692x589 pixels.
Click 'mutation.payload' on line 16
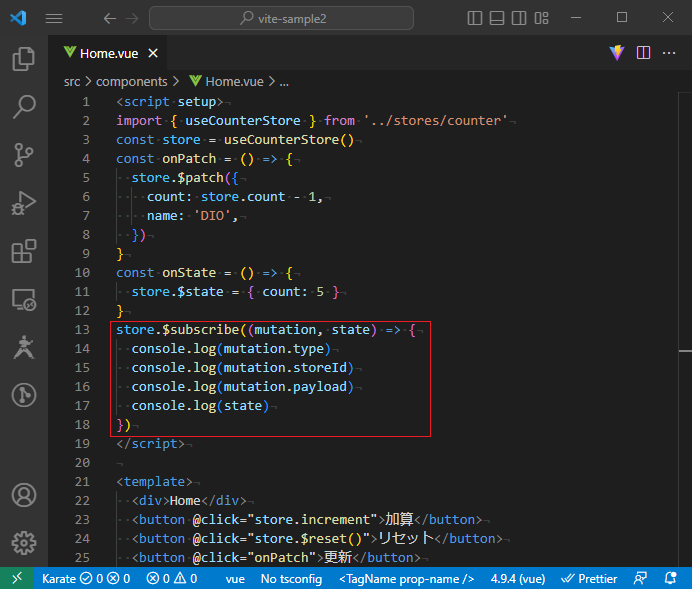pos(285,386)
